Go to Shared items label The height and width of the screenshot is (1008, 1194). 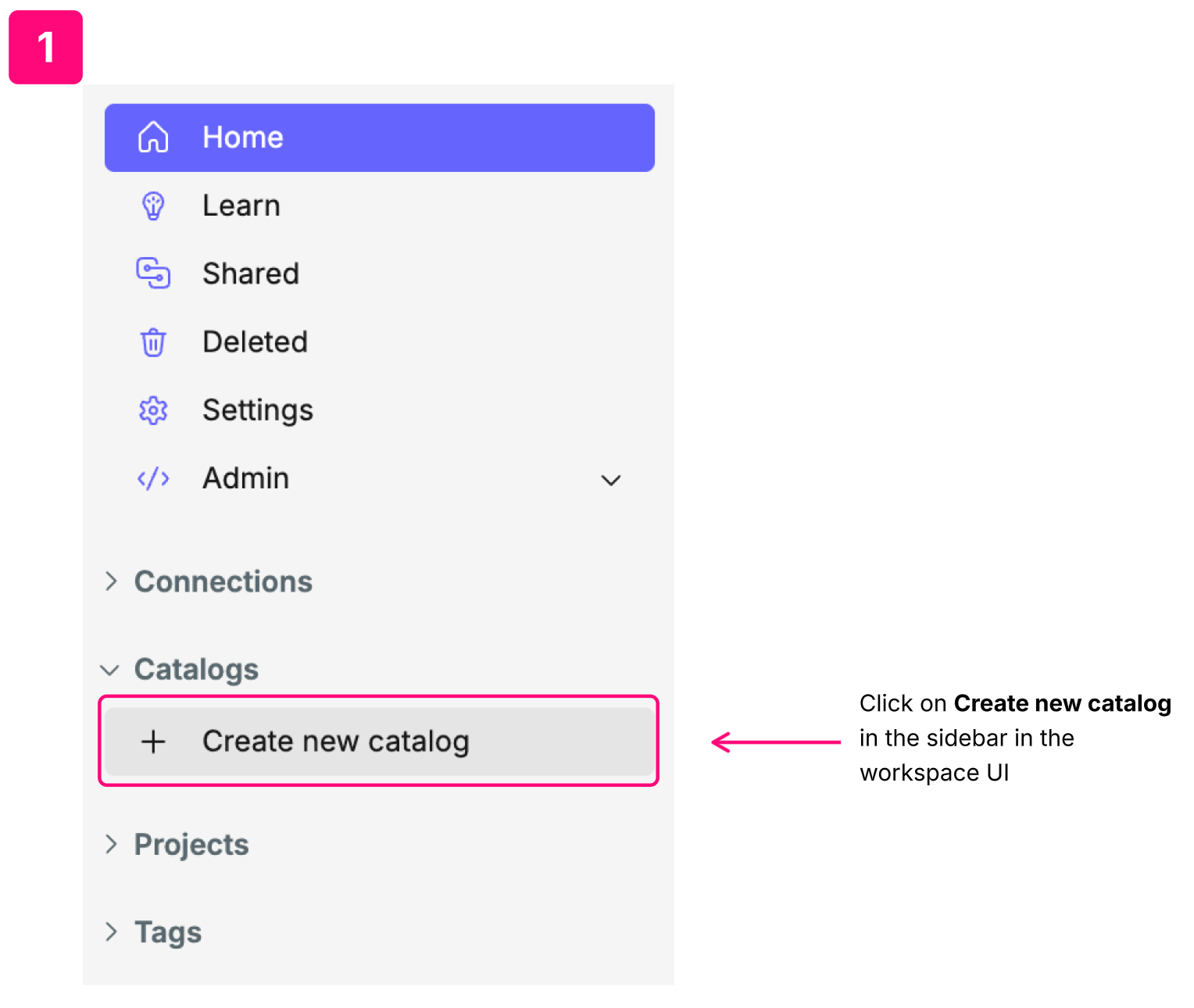[x=250, y=274]
